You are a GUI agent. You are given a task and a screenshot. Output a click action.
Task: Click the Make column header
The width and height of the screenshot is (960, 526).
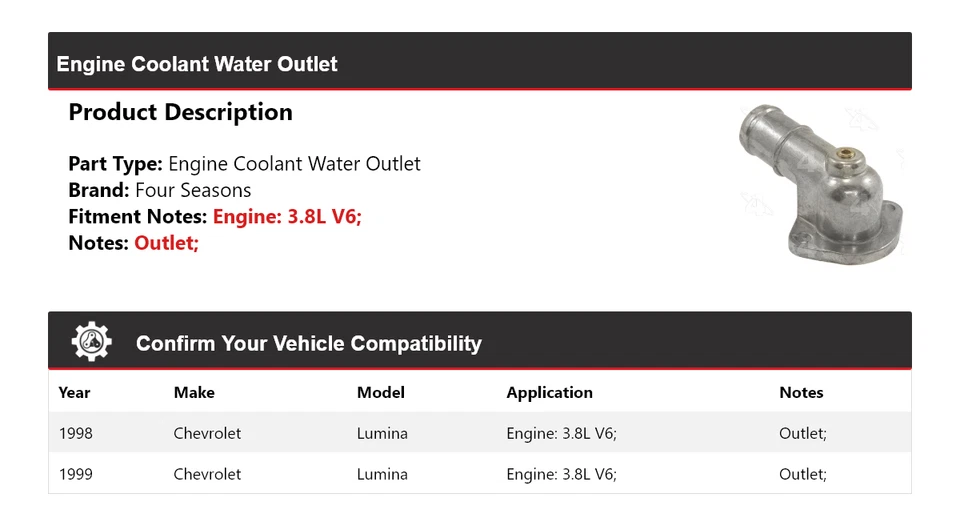(194, 393)
